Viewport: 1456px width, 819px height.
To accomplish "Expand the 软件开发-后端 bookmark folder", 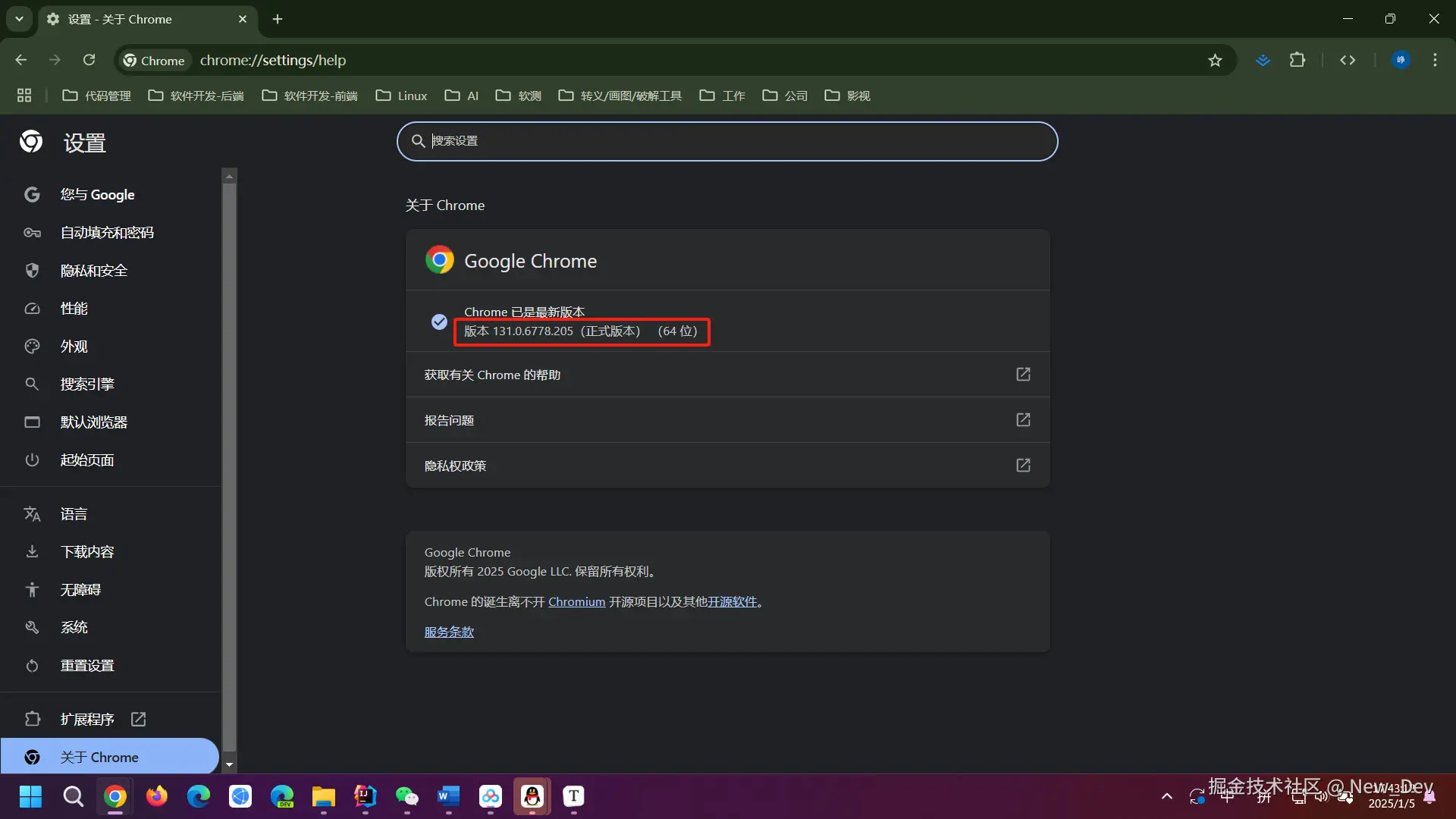I will (x=196, y=96).
